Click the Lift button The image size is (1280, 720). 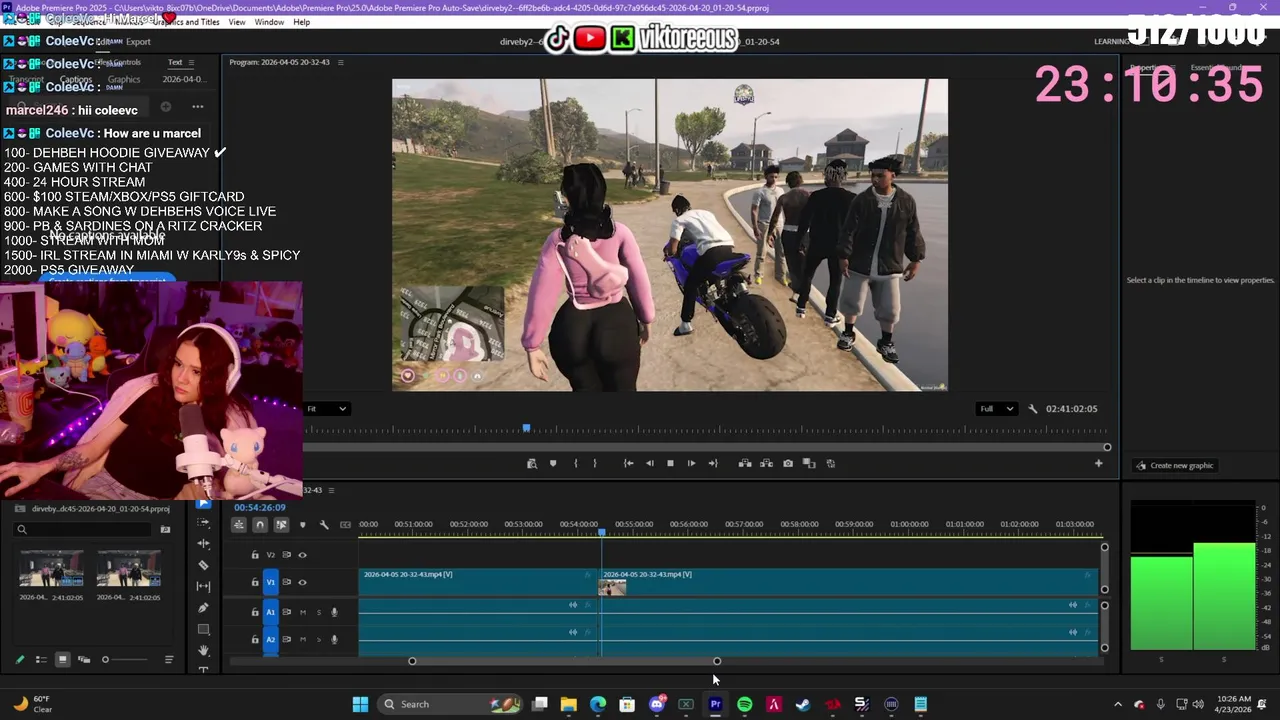[x=745, y=463]
